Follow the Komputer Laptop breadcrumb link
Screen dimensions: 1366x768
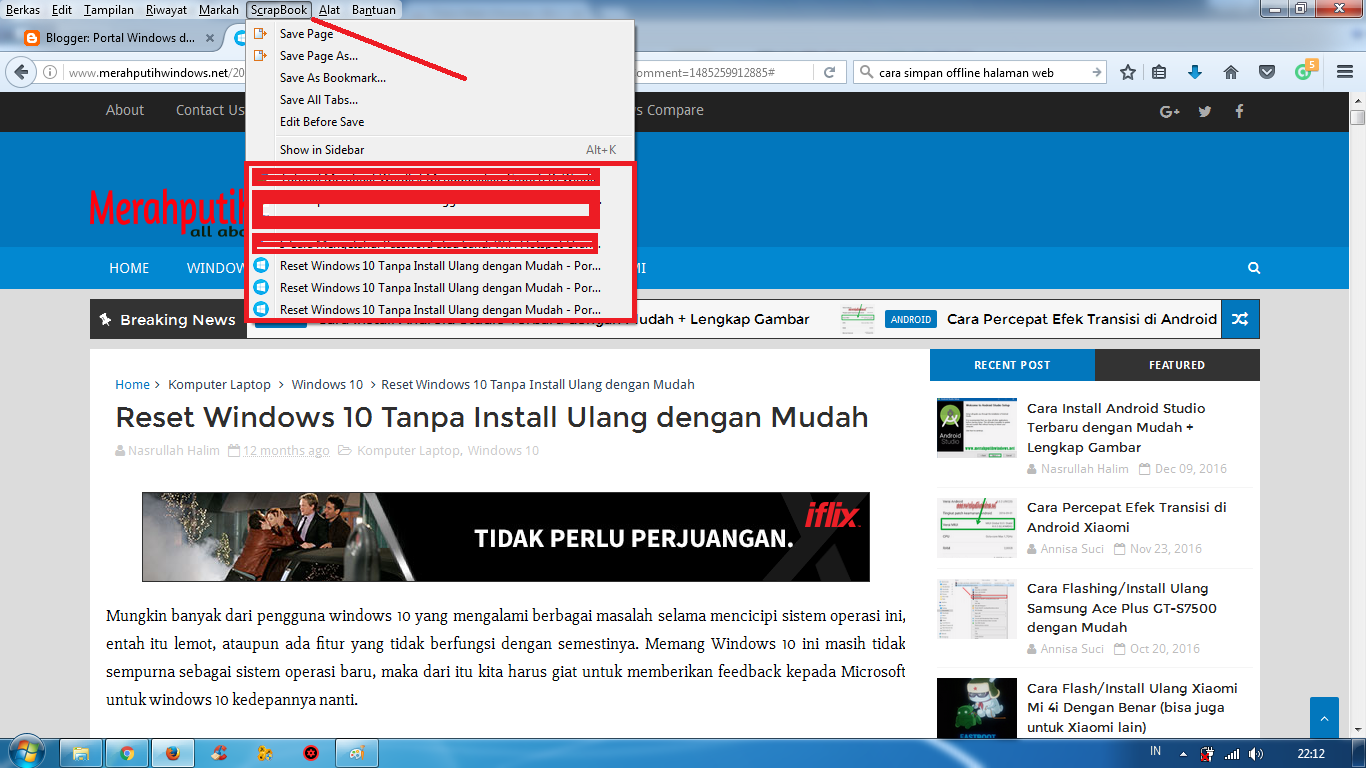219,384
